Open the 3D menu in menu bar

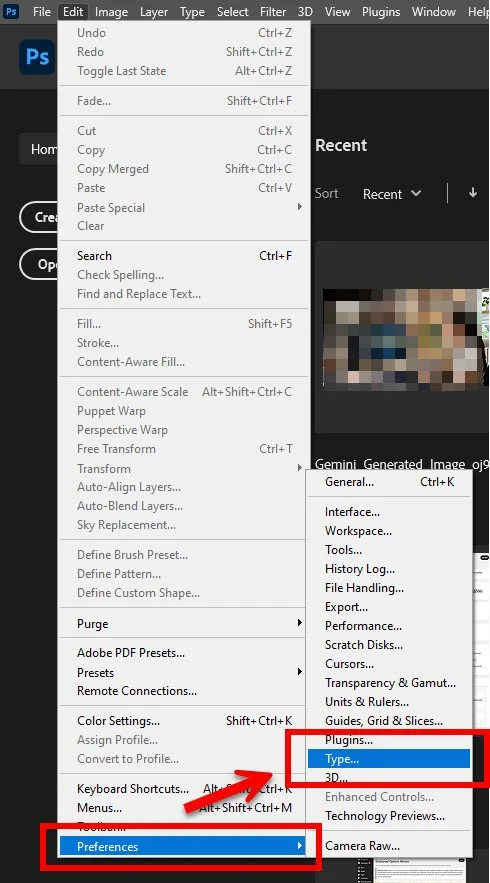pyautogui.click(x=305, y=11)
